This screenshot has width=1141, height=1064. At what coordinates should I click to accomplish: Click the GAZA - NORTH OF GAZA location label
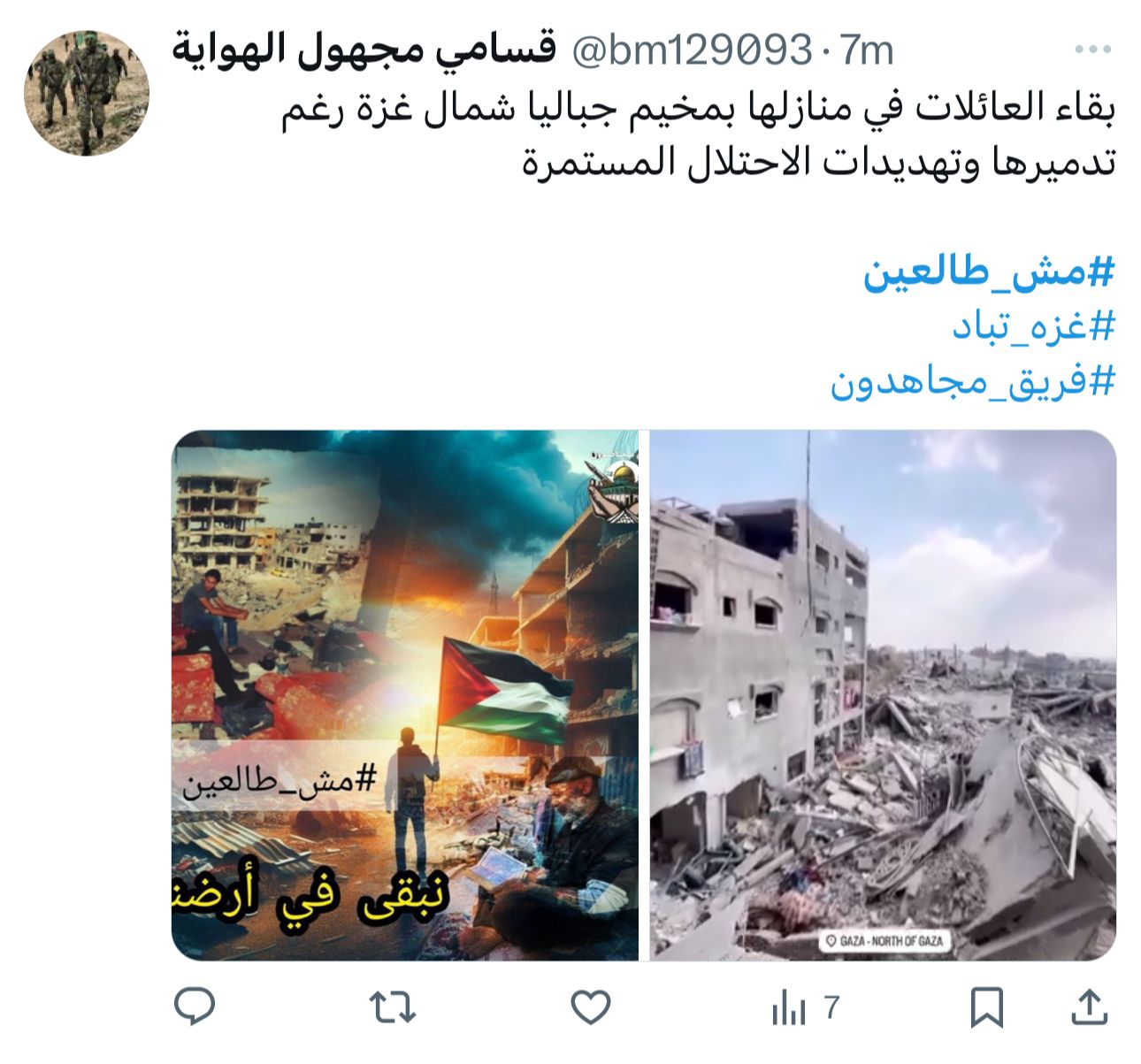(883, 940)
